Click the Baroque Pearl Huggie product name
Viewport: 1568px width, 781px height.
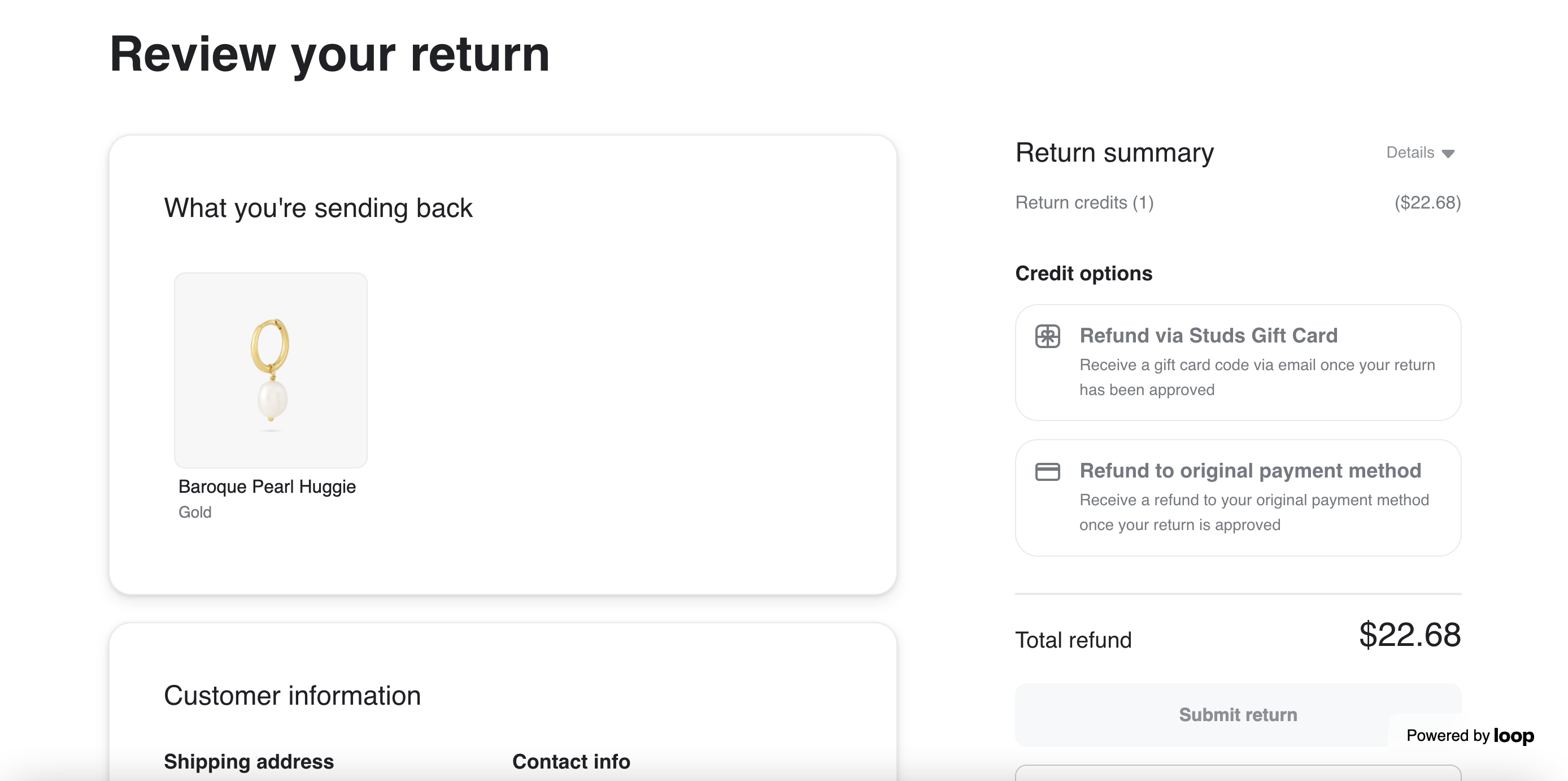267,487
